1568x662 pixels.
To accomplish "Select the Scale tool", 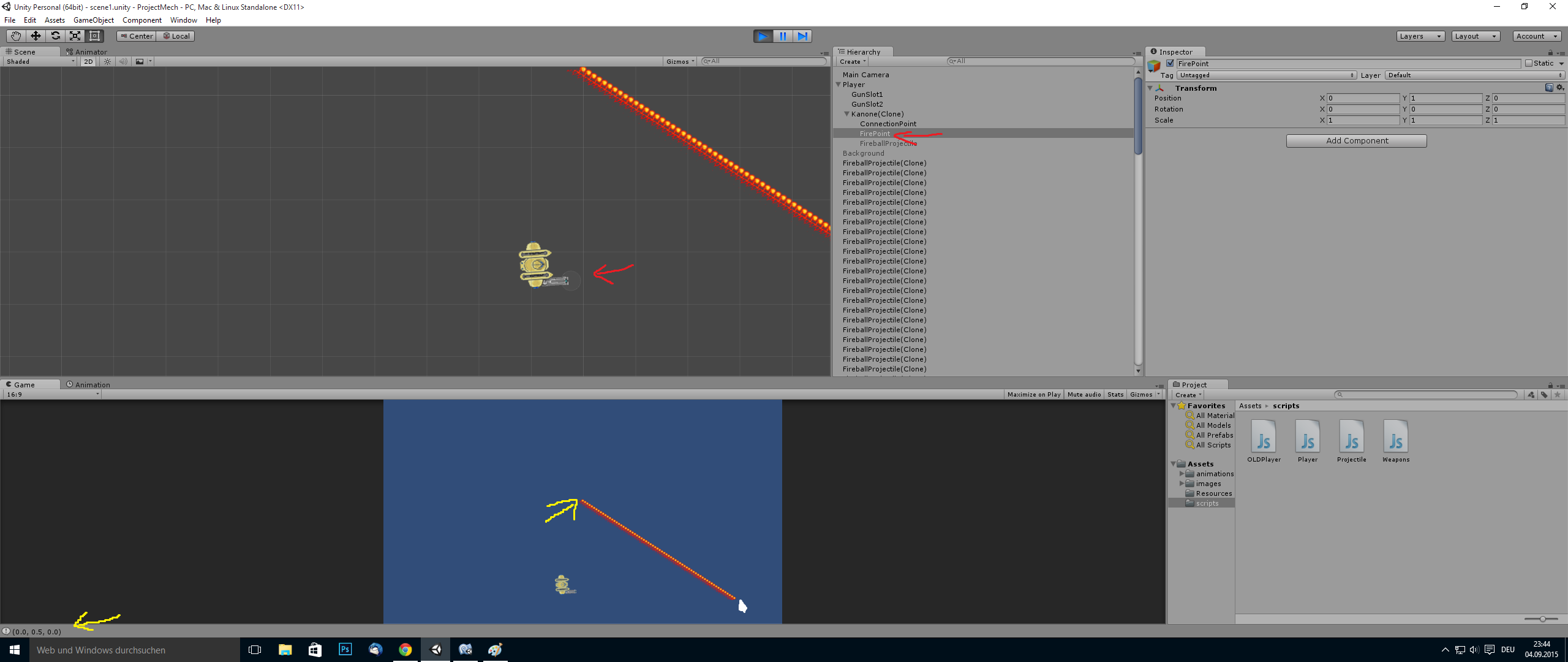I will pyautogui.click(x=75, y=36).
